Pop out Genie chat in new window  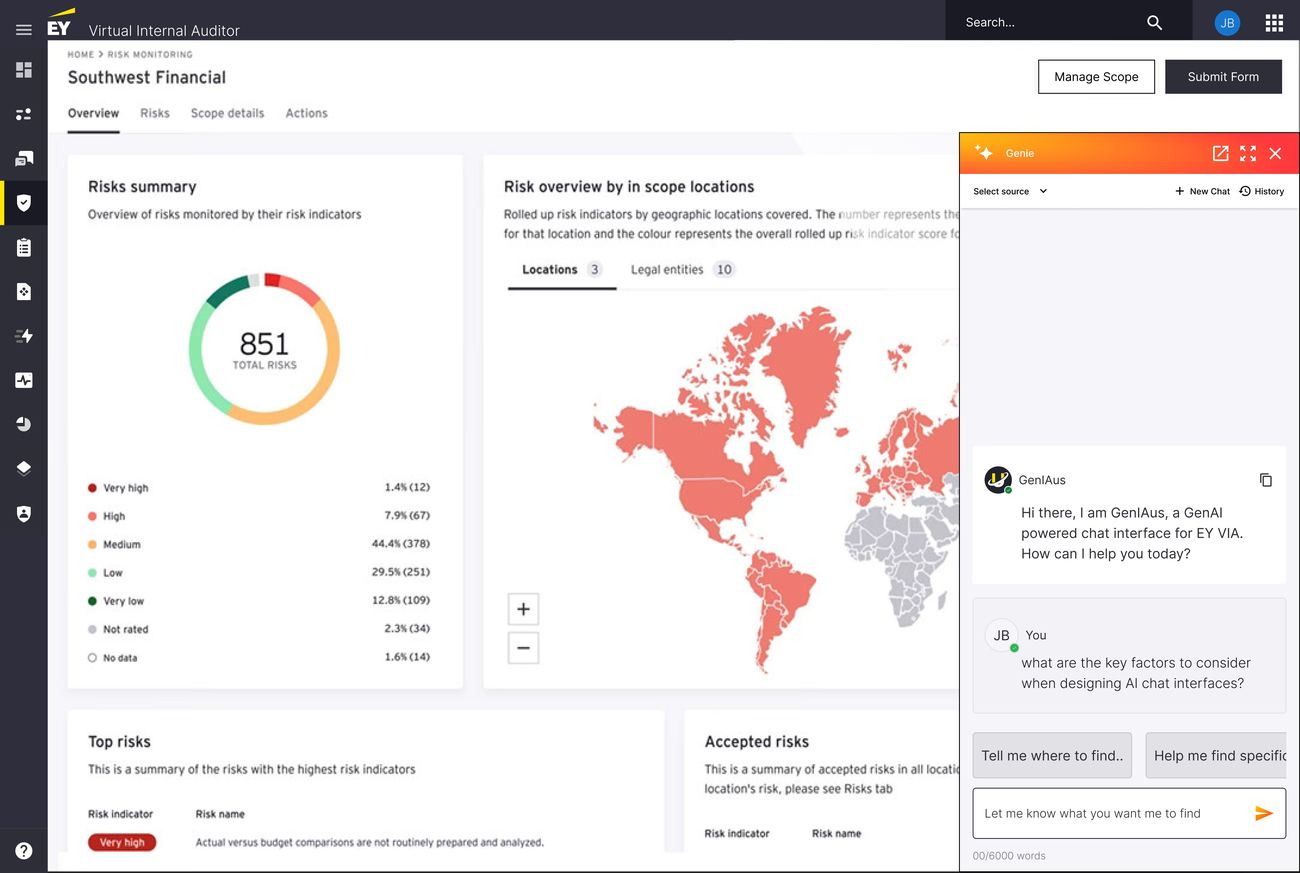point(1220,153)
